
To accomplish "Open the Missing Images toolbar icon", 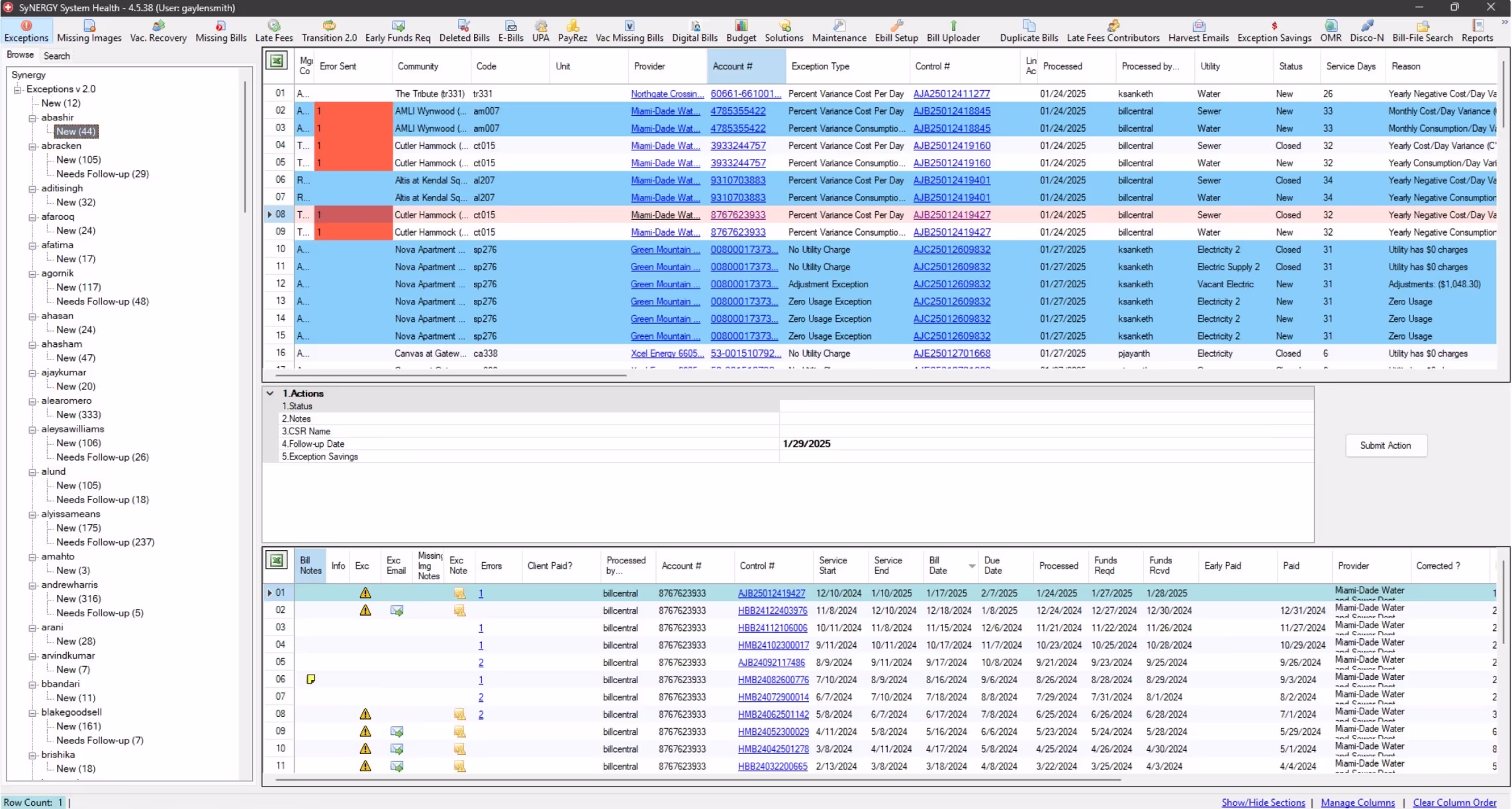I will pyautogui.click(x=89, y=31).
